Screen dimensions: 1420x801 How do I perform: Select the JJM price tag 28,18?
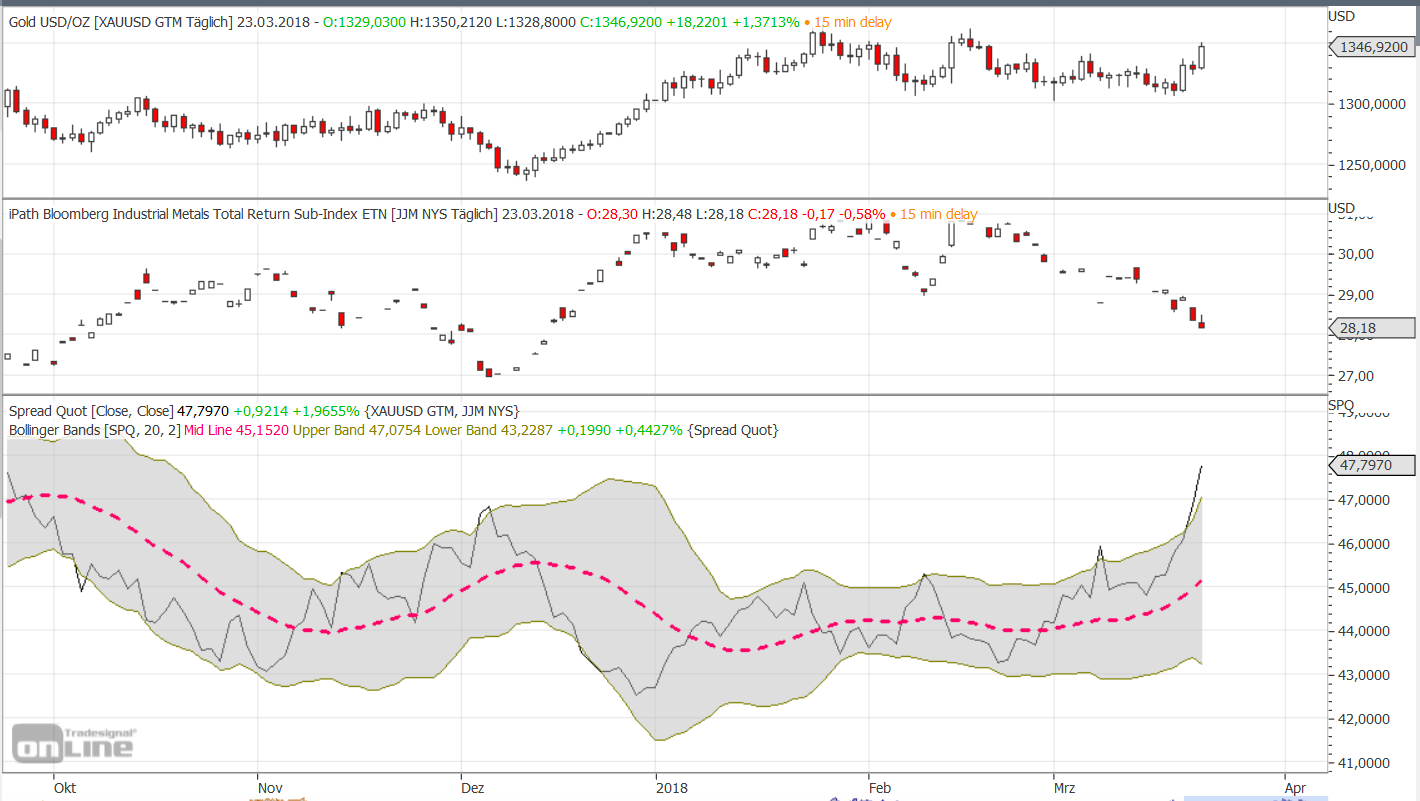tap(1374, 328)
